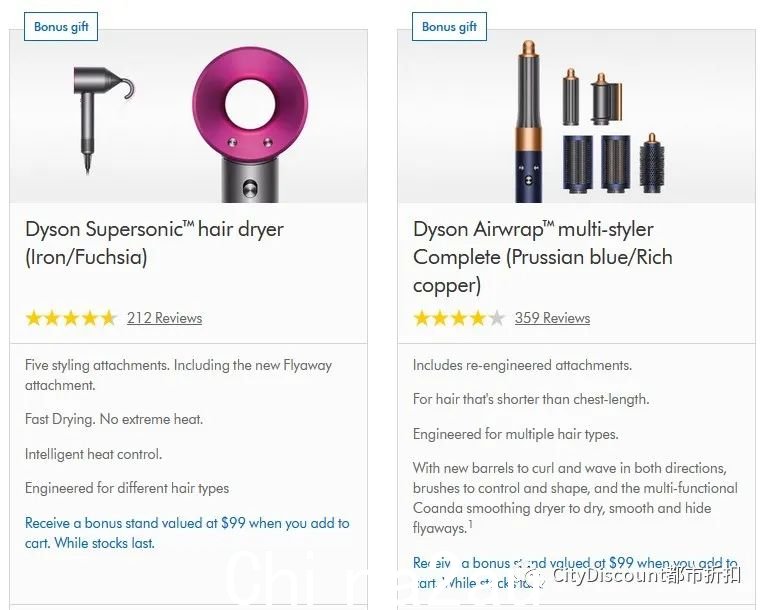766x610 pixels.
Task: Open Dyson Supersonic hair dryer title
Action: point(154,243)
